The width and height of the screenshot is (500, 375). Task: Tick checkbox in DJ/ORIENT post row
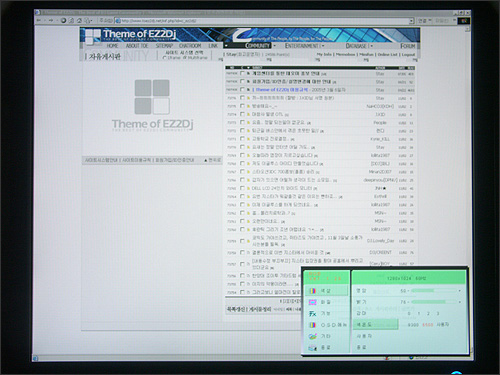(242, 253)
